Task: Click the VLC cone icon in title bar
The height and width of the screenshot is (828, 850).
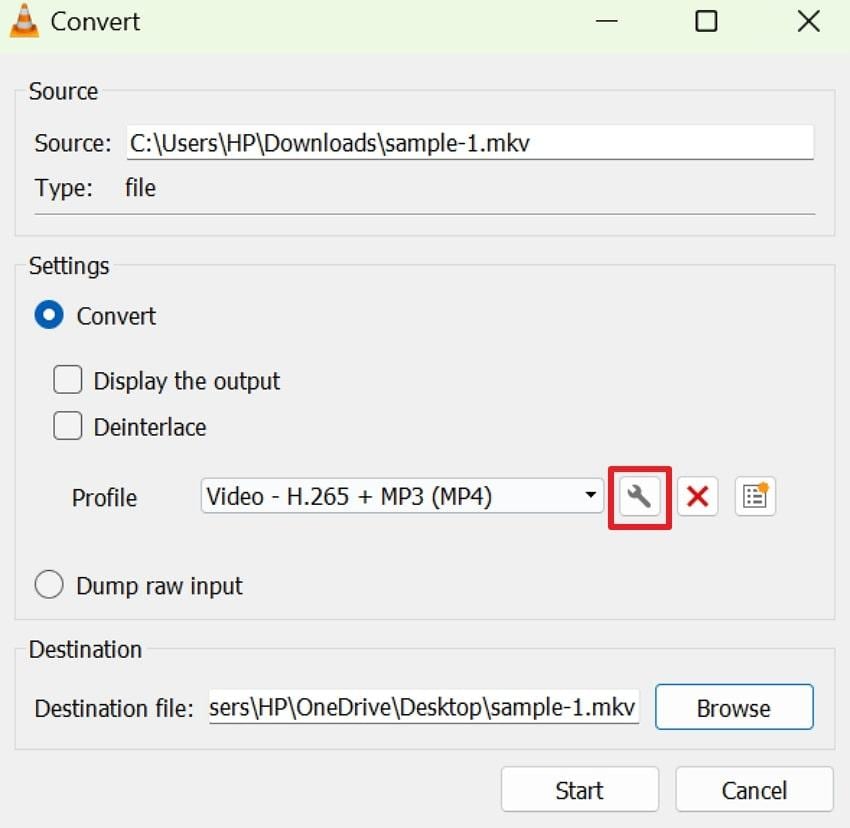Action: (24, 20)
